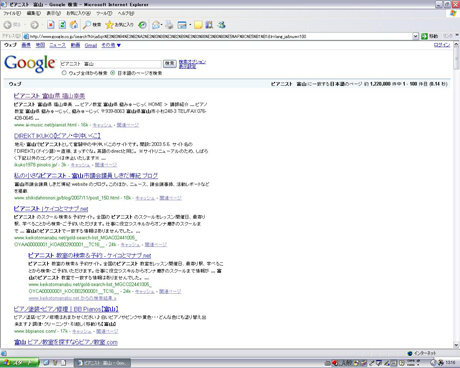Open the address bar dropdown arrow
460x368 pixels.
point(415,36)
